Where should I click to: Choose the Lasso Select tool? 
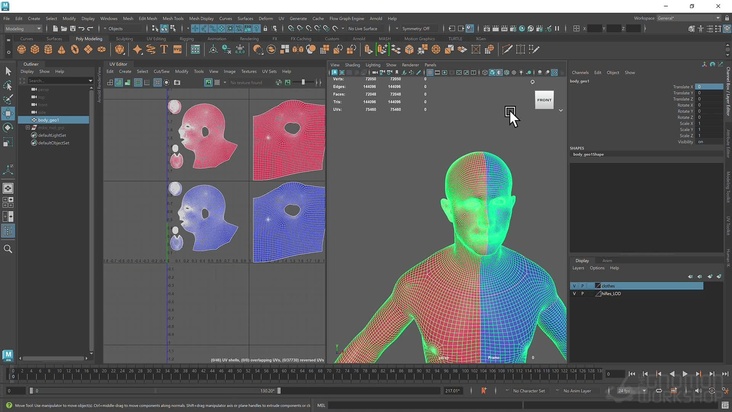pos(8,85)
